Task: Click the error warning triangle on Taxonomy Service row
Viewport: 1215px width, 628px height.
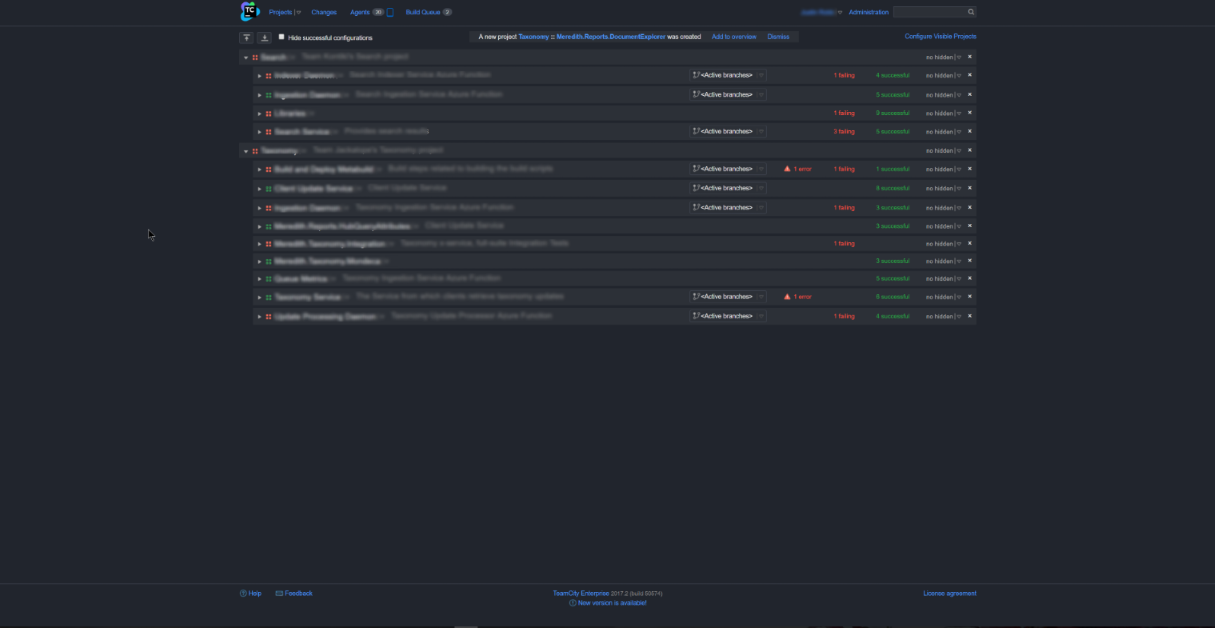Action: pyautogui.click(x=788, y=297)
